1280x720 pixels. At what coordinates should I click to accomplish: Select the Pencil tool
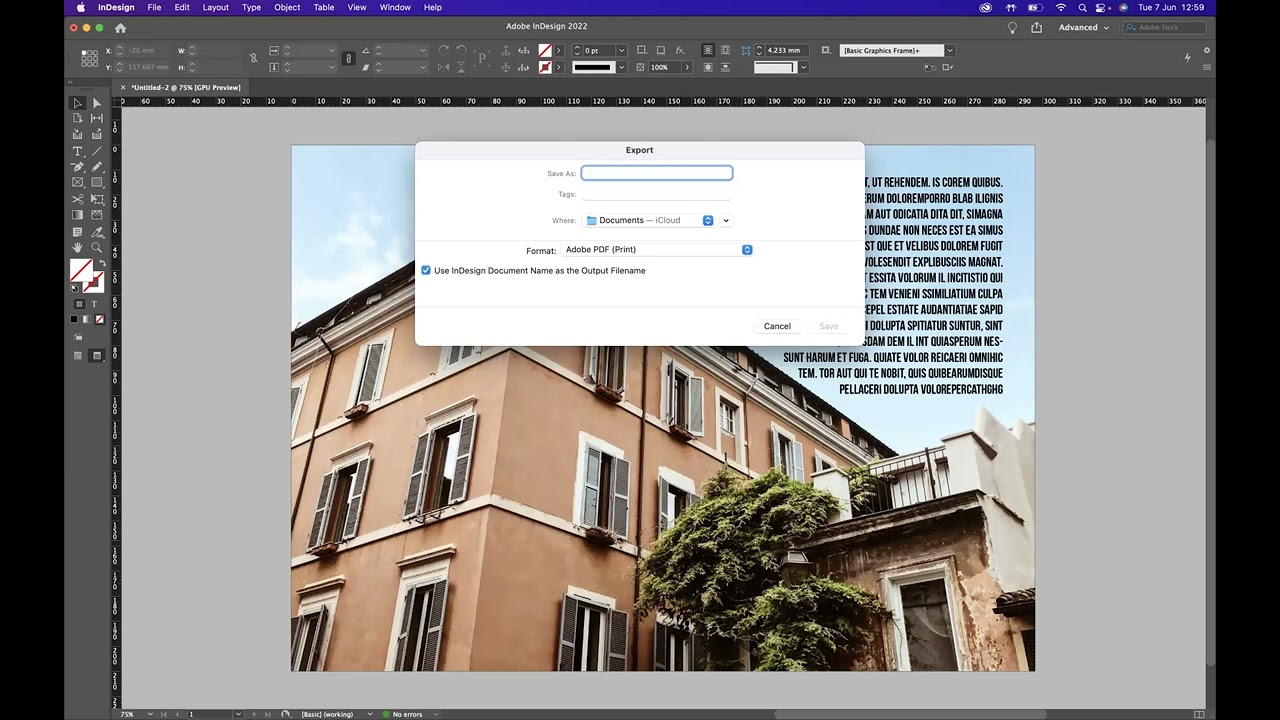(97, 167)
